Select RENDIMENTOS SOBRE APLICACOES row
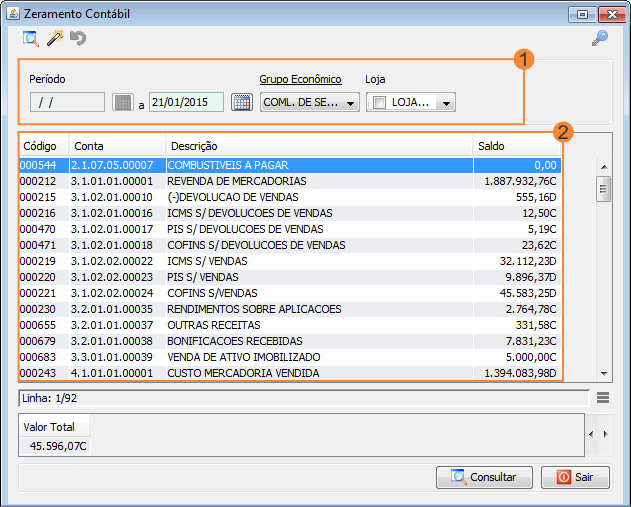 click(x=290, y=309)
